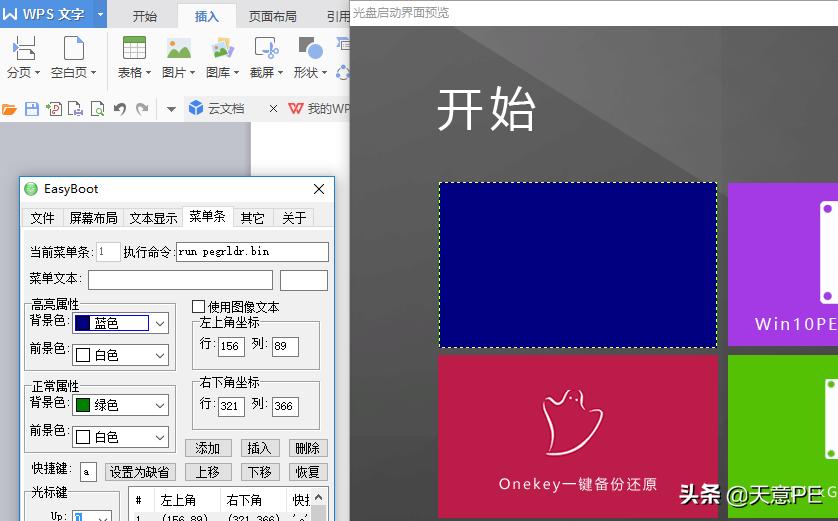Click the 菜单文本 input field
838x521 pixels.
point(180,280)
